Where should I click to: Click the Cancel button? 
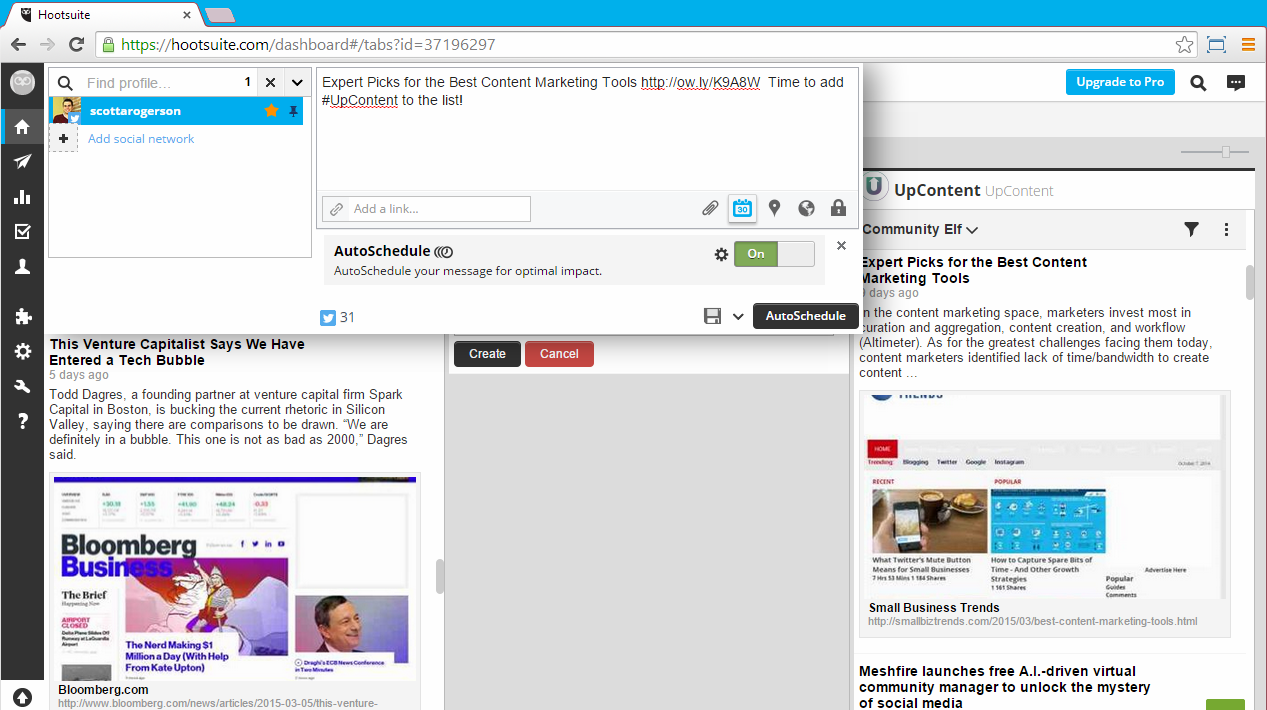pos(559,354)
